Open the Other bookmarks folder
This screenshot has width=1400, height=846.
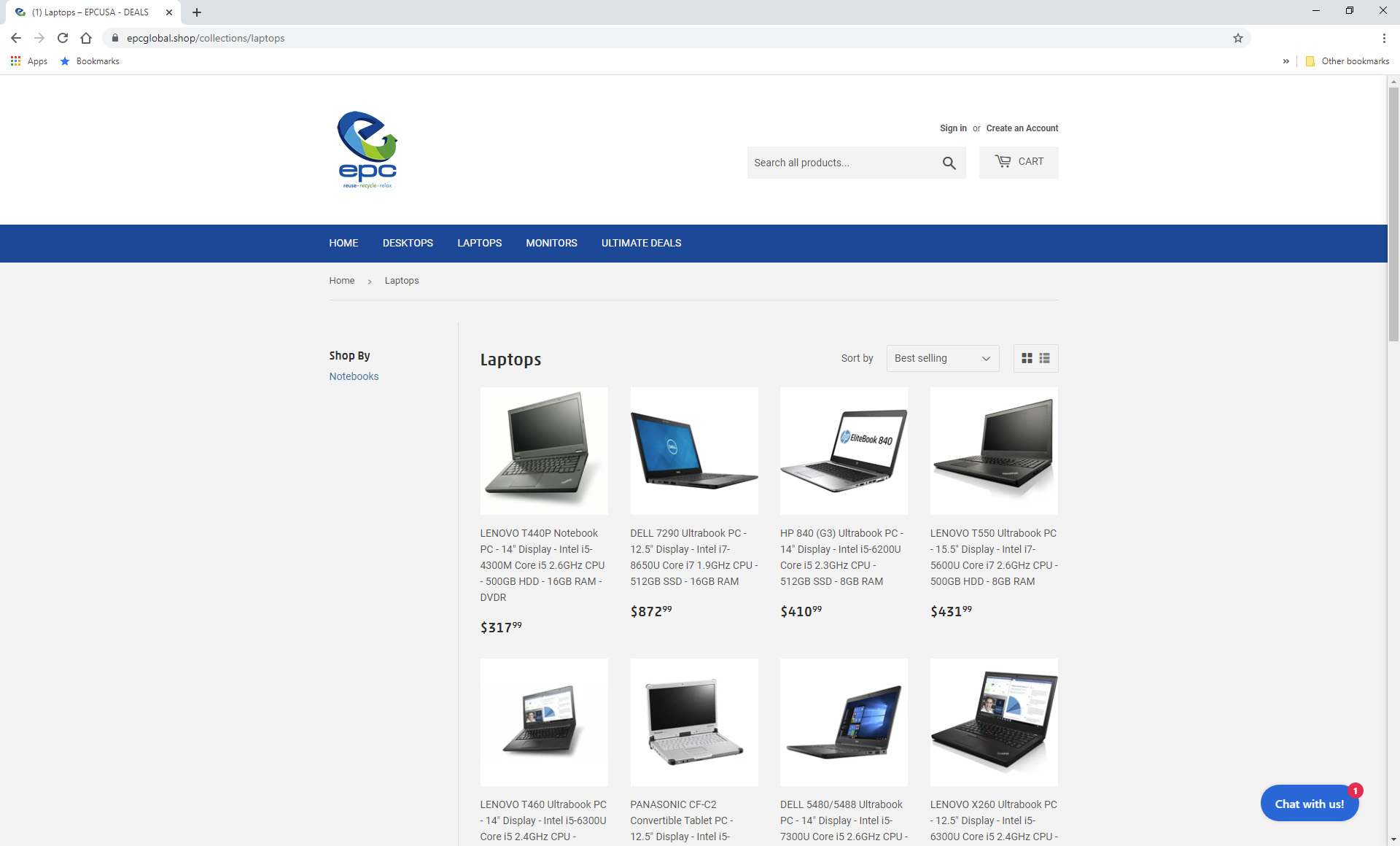click(x=1347, y=61)
